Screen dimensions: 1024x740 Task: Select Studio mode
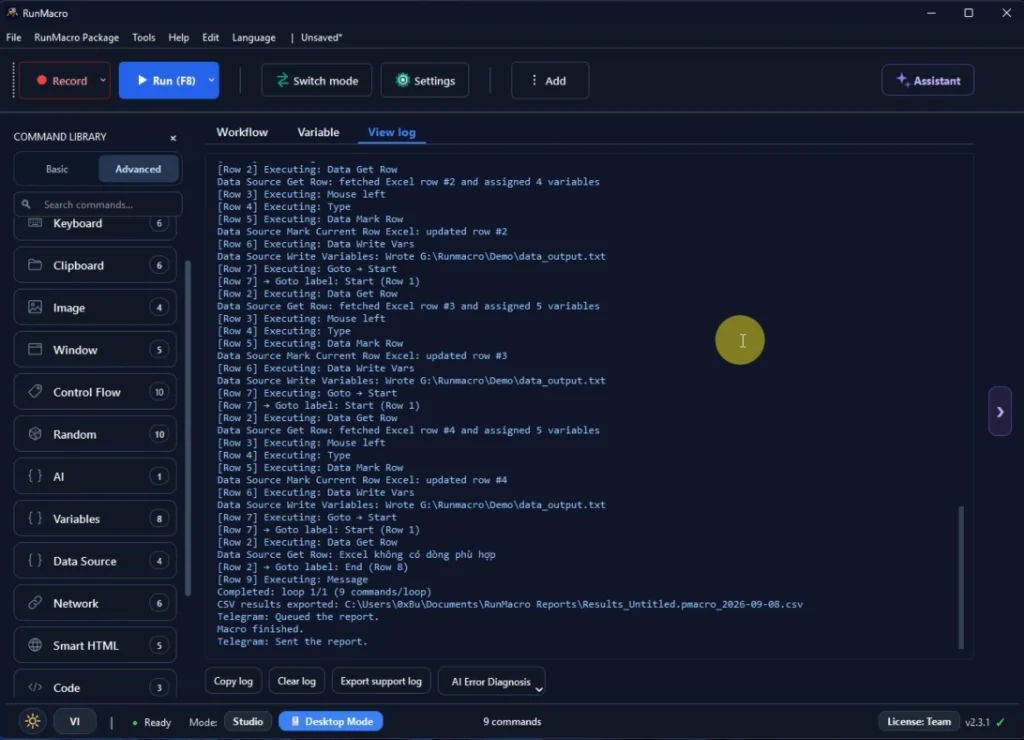click(x=248, y=722)
